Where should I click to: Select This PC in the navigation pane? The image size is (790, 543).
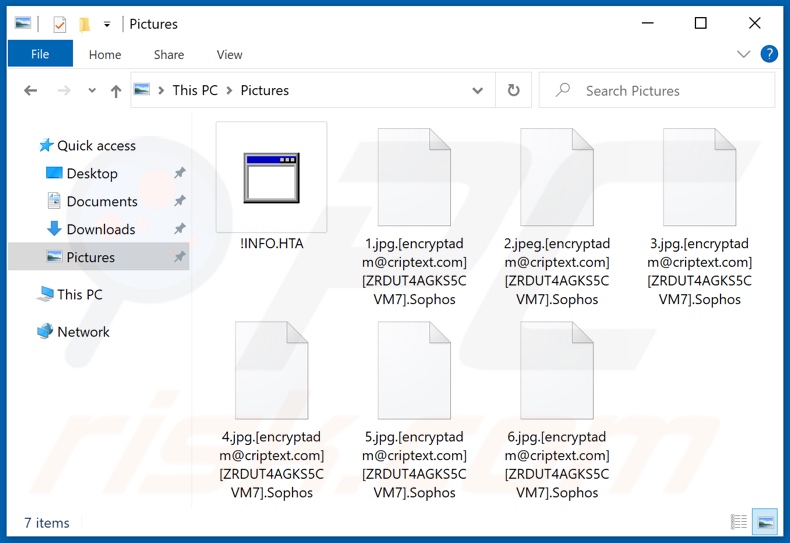pyautogui.click(x=79, y=294)
